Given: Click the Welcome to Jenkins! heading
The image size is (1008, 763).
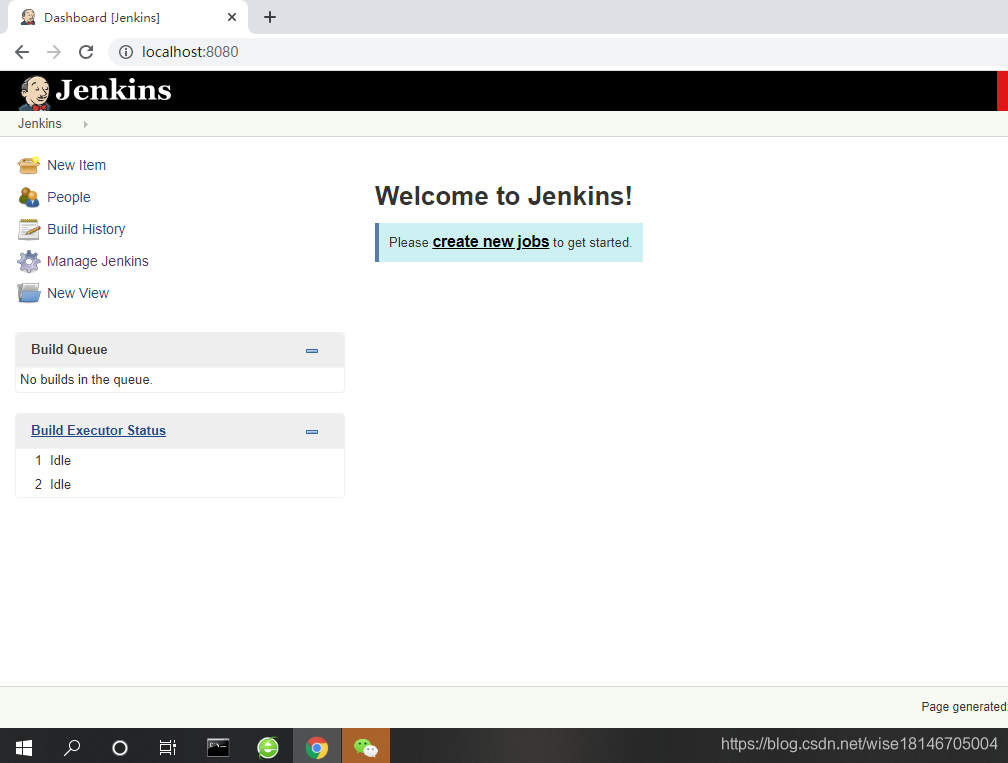Looking at the screenshot, I should click(503, 196).
